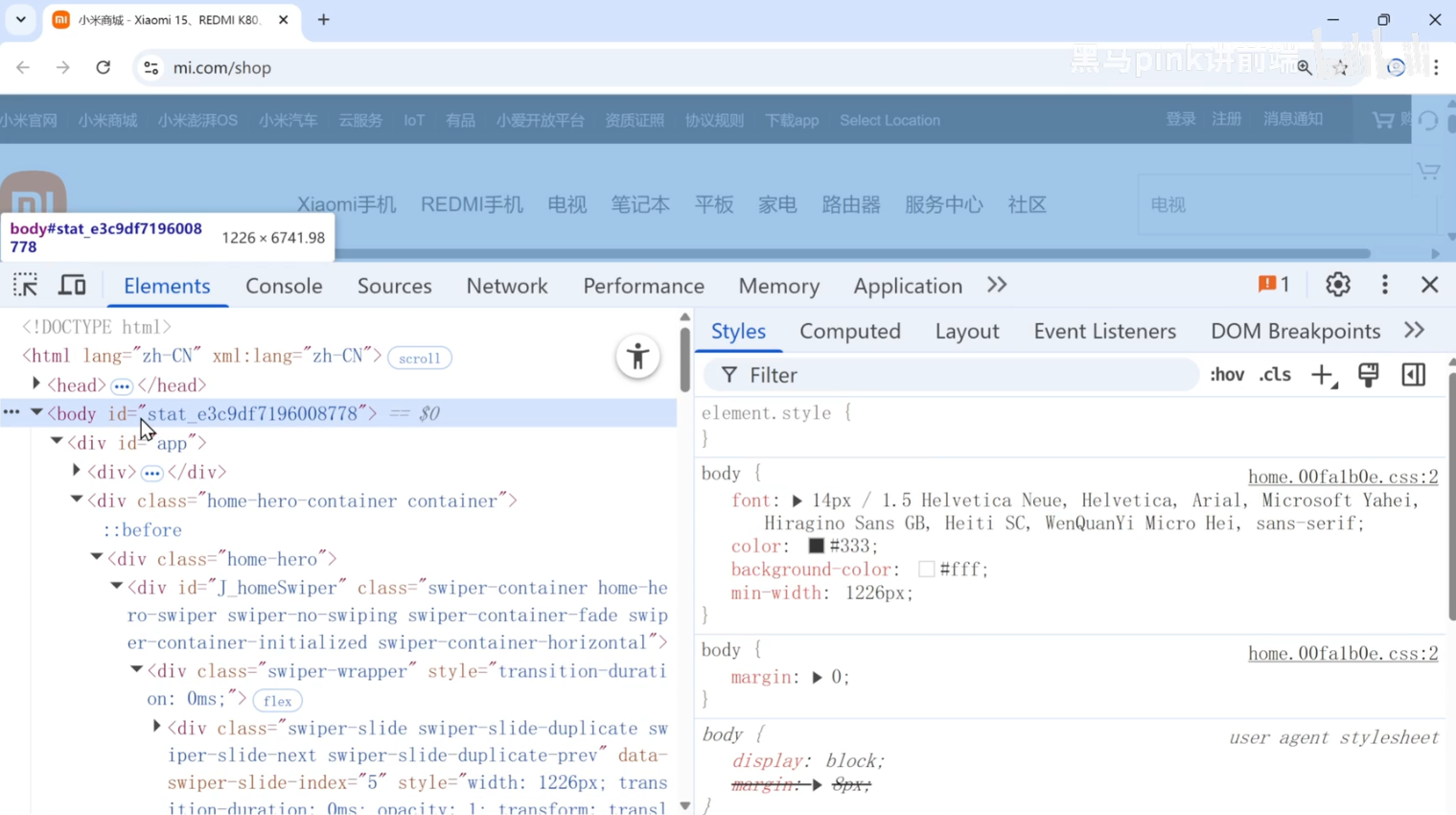Screen dimensions: 1456x815
Task: Open the #333 color swatch picker
Action: click(x=816, y=546)
